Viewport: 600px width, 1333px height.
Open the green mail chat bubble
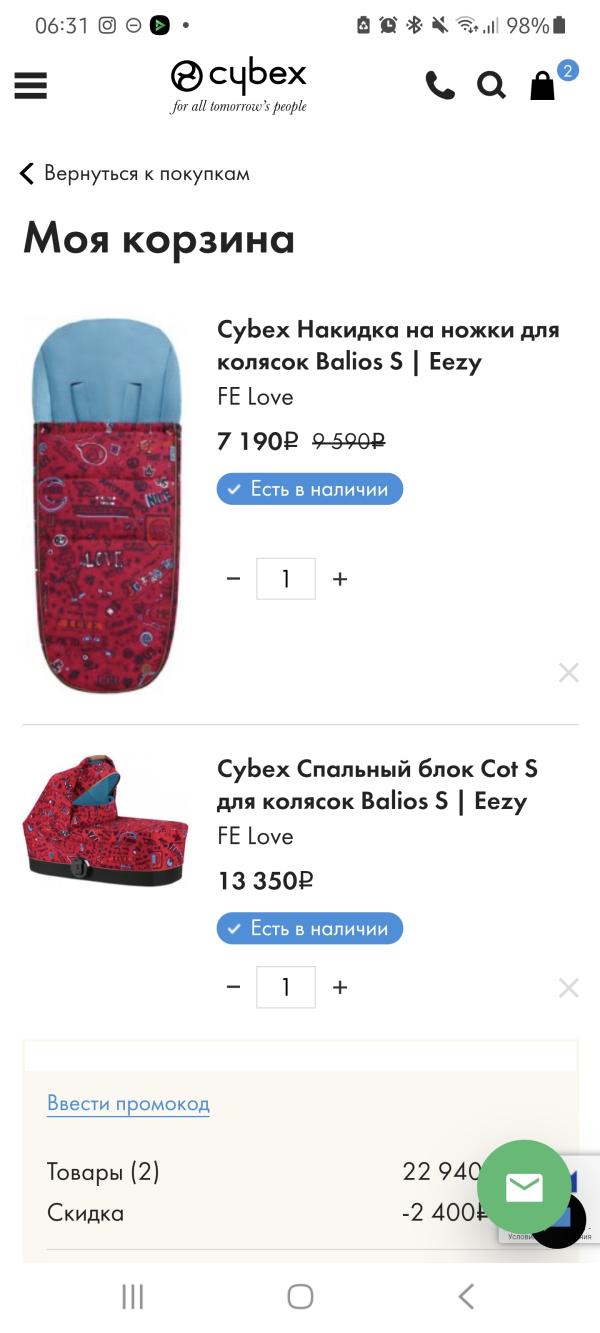coord(524,1187)
